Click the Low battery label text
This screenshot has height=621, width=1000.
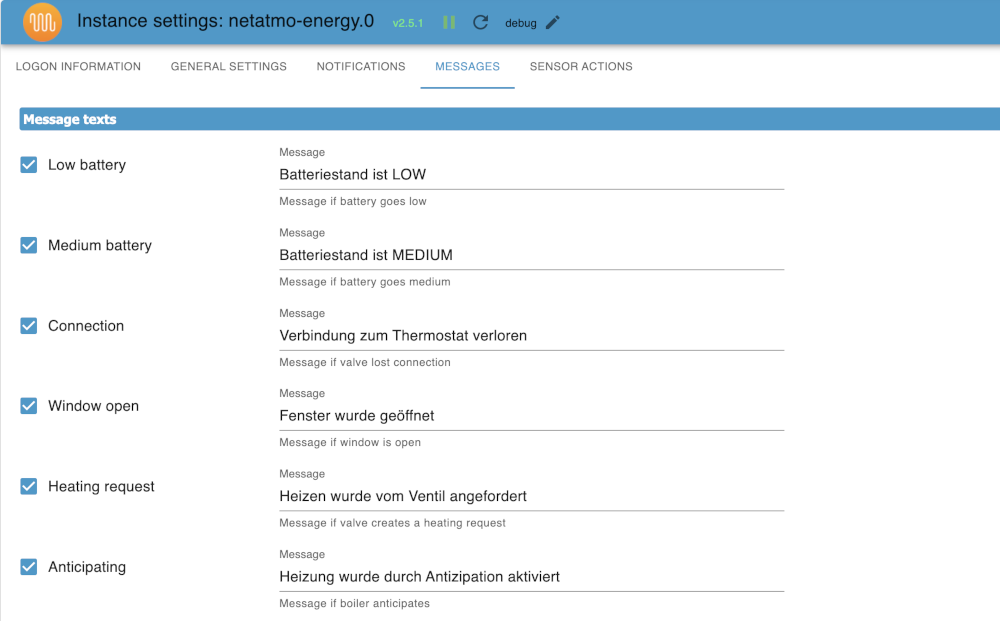87,165
